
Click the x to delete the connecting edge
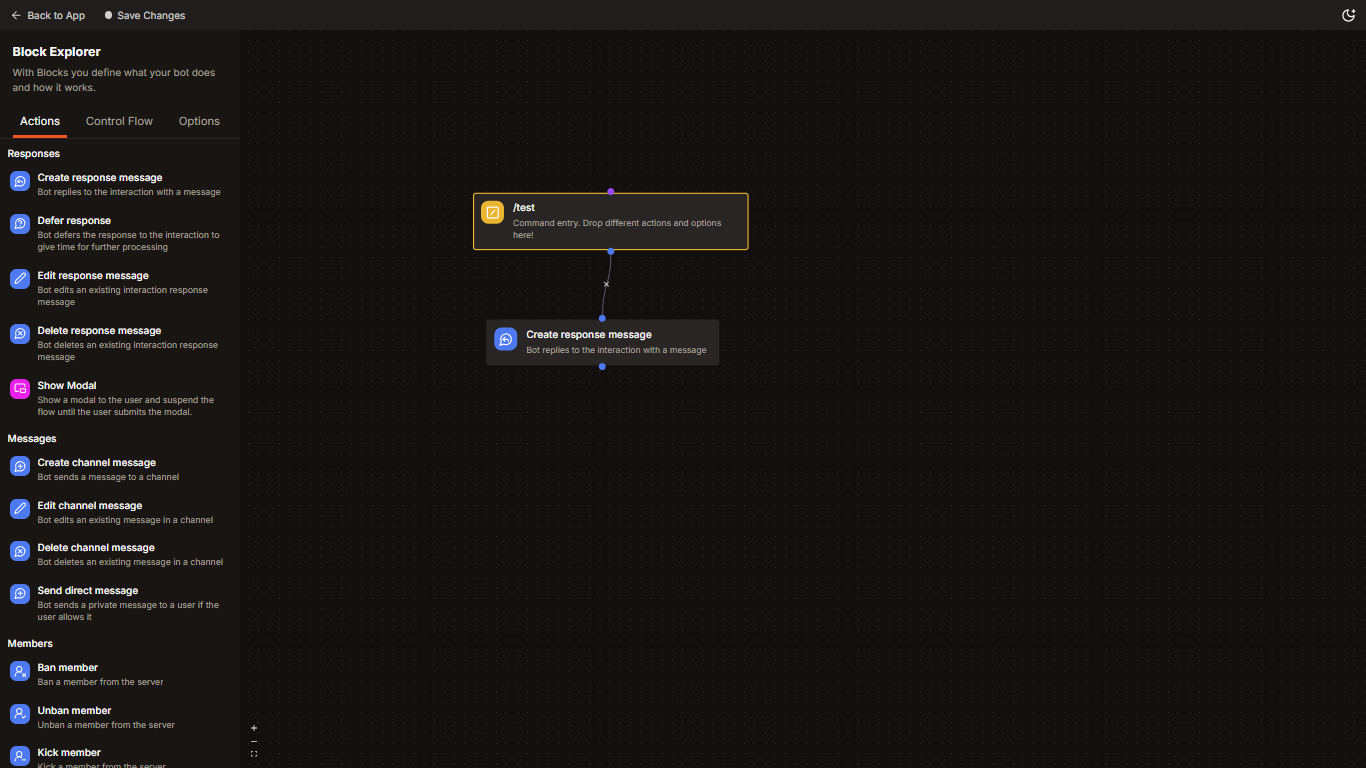click(606, 284)
